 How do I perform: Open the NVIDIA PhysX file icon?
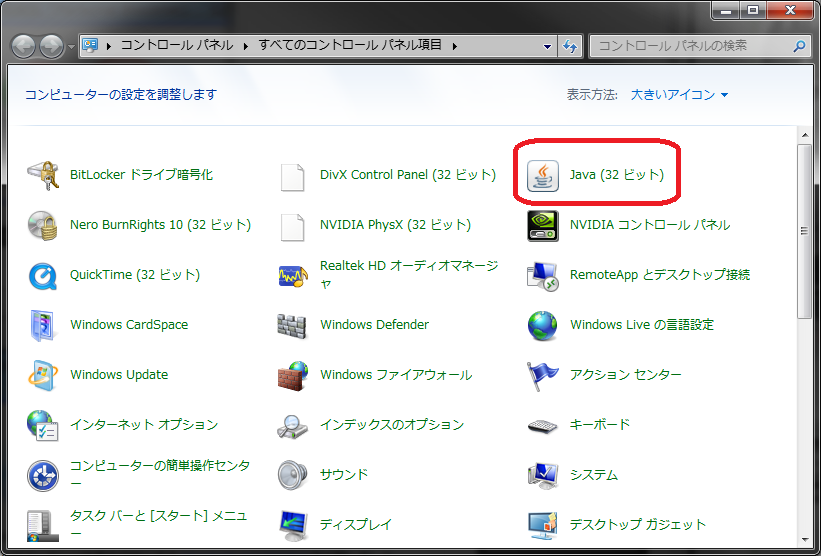[292, 227]
